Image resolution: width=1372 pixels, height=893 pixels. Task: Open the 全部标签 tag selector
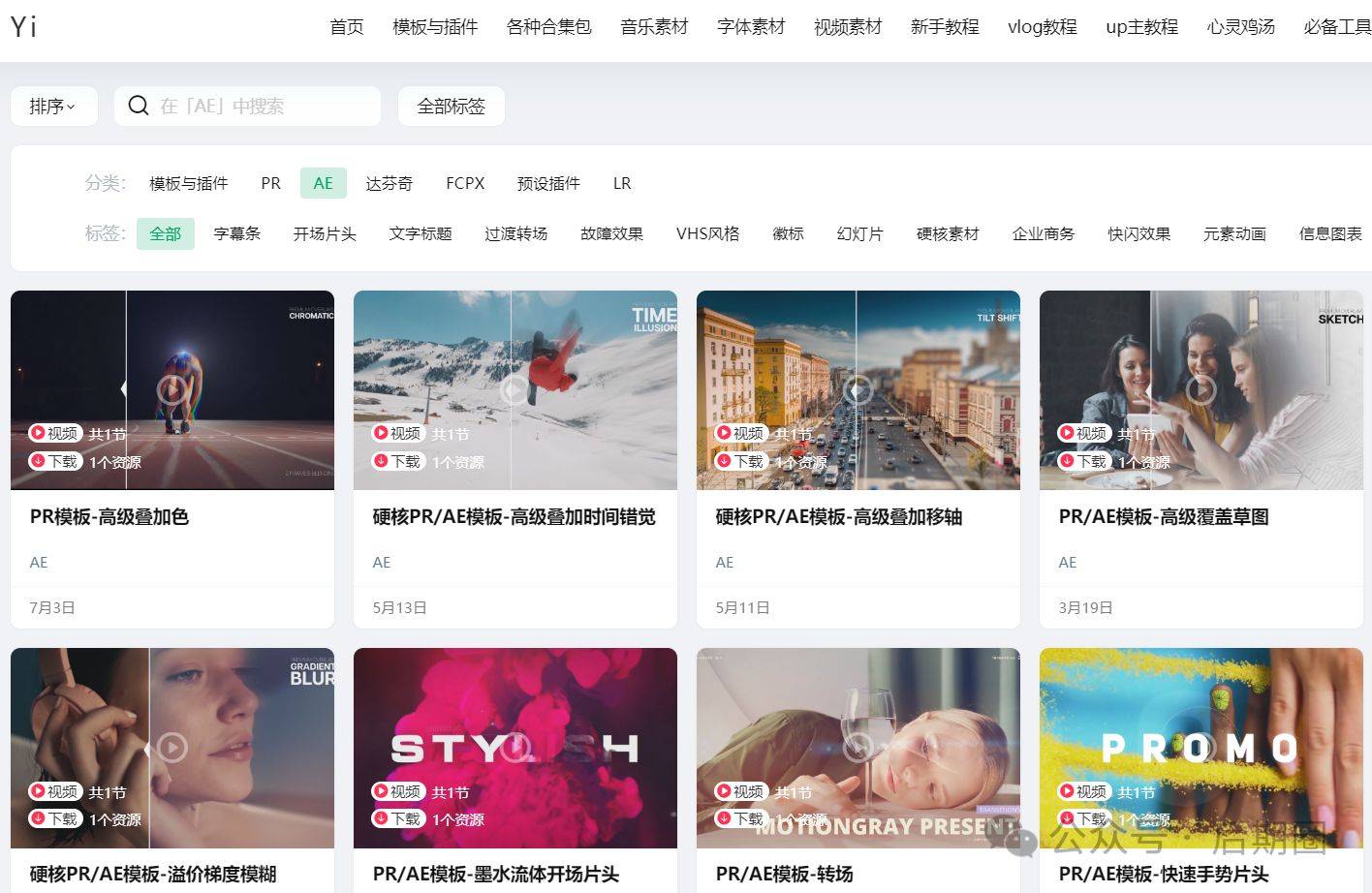(451, 106)
